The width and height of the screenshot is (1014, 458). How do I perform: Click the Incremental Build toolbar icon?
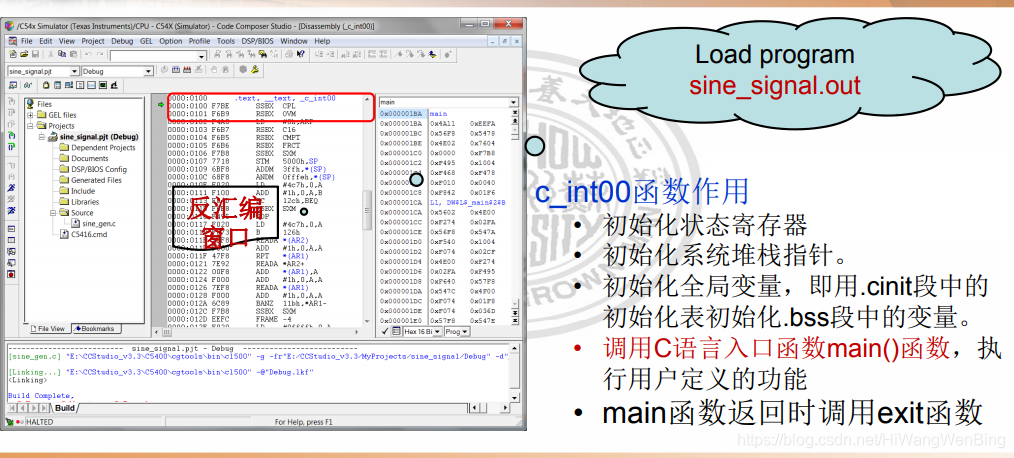click(176, 70)
